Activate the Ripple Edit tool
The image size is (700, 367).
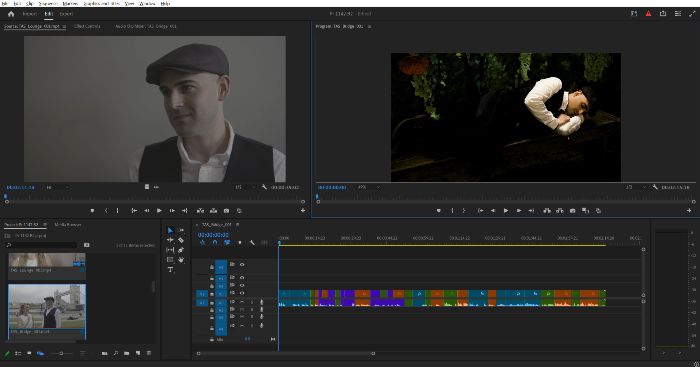[170, 240]
